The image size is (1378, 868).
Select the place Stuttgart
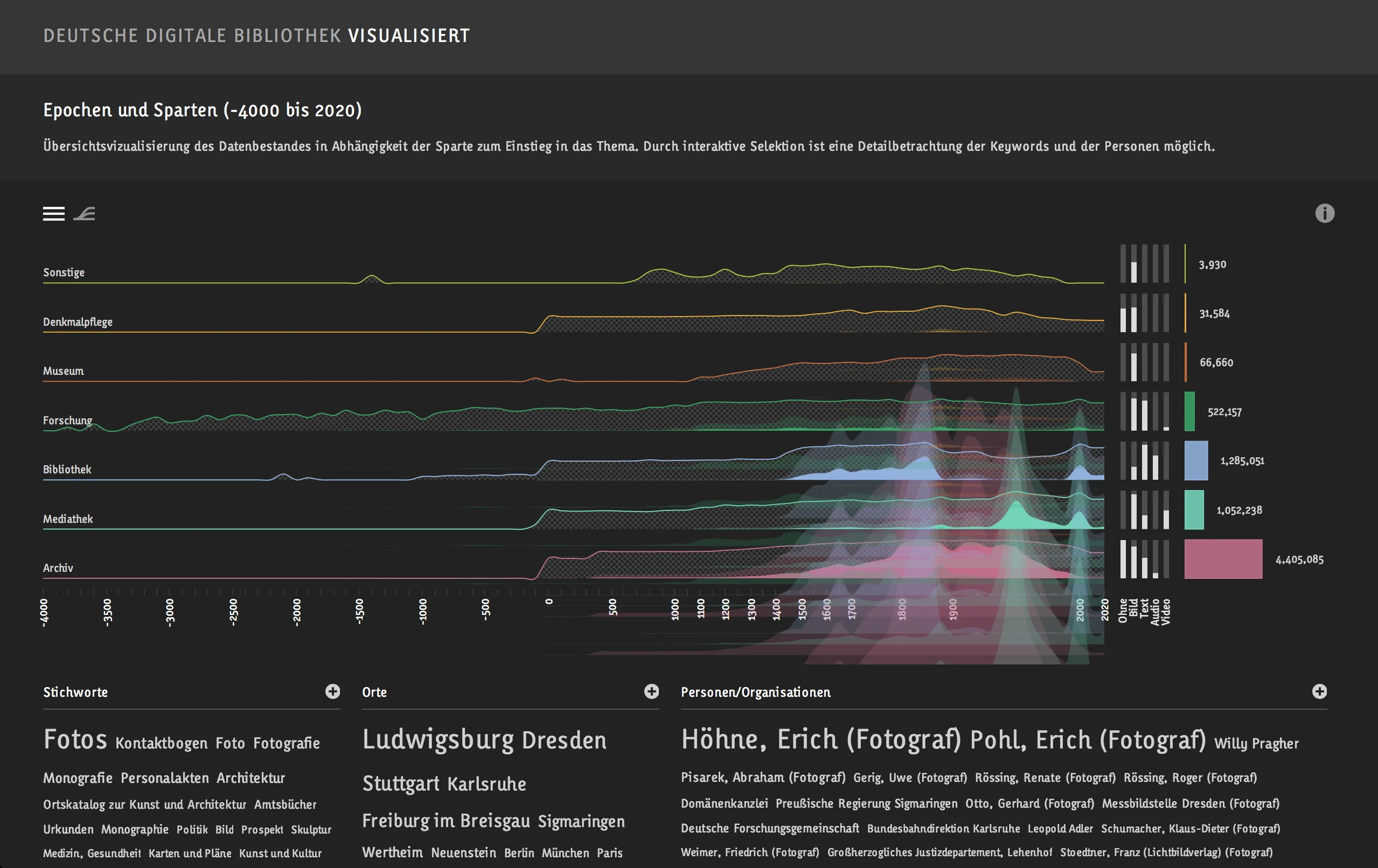coord(401,783)
